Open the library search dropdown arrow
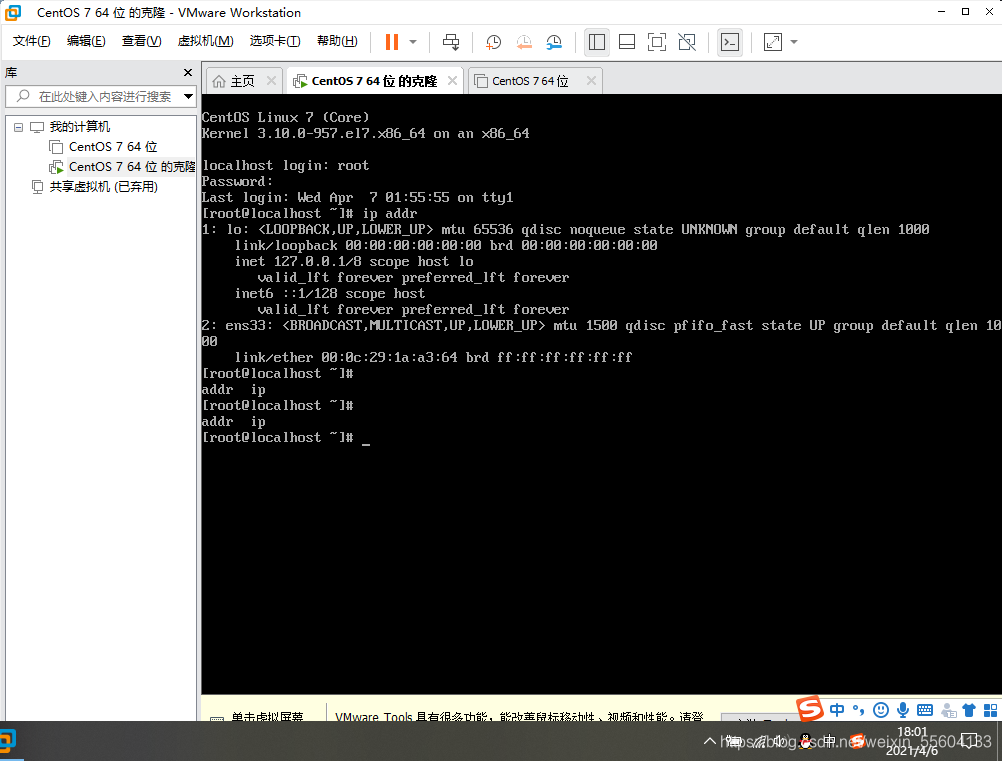Image resolution: width=1002 pixels, height=761 pixels. click(189, 96)
